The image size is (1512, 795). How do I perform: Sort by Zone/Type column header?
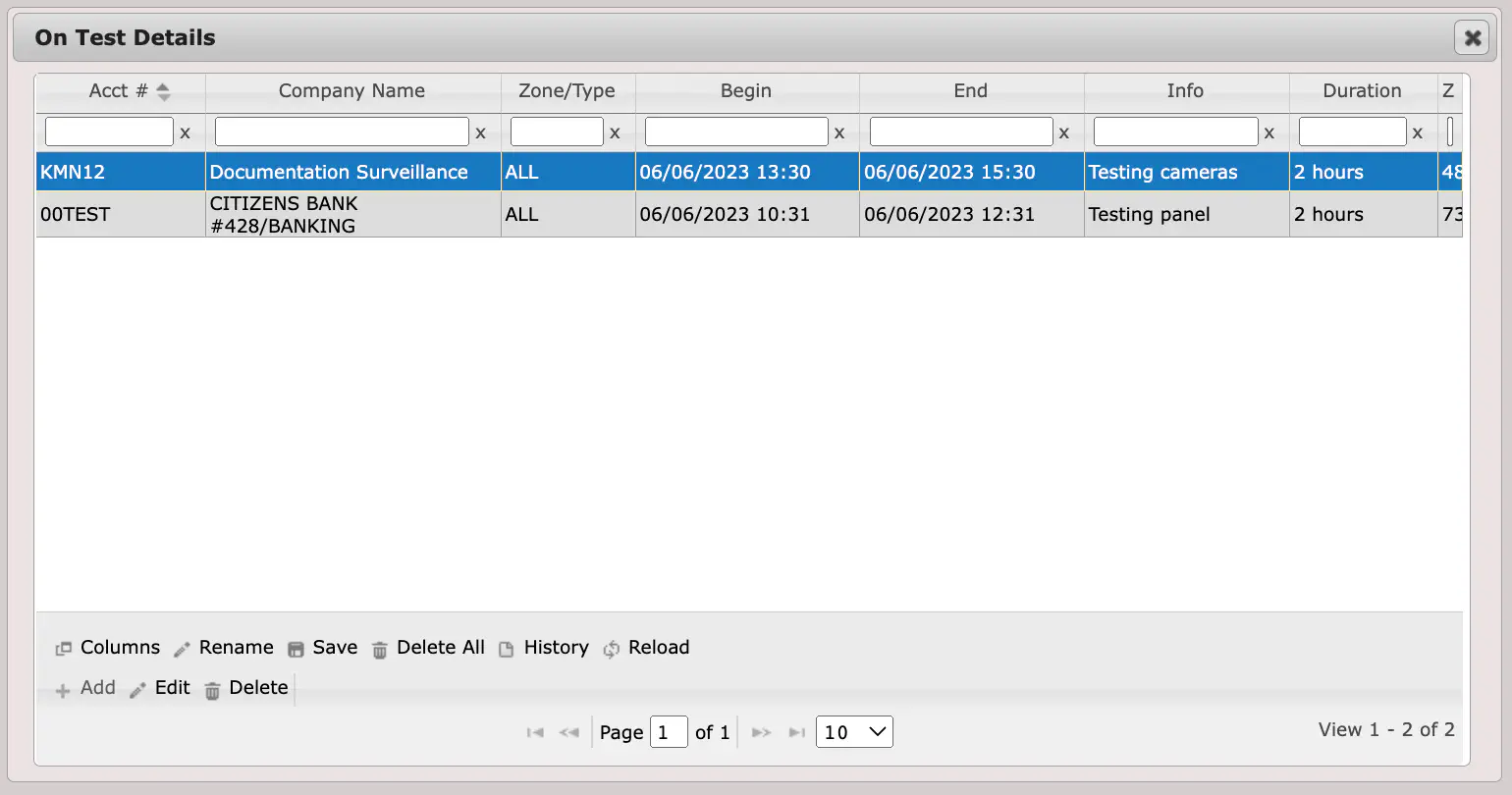567,91
